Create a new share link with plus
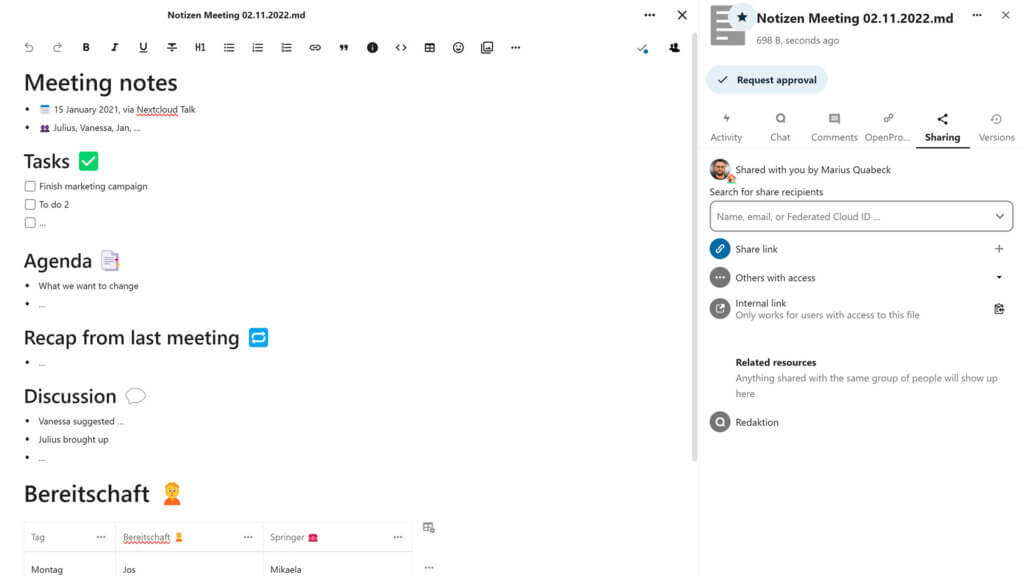This screenshot has width=1024, height=576. [x=999, y=249]
